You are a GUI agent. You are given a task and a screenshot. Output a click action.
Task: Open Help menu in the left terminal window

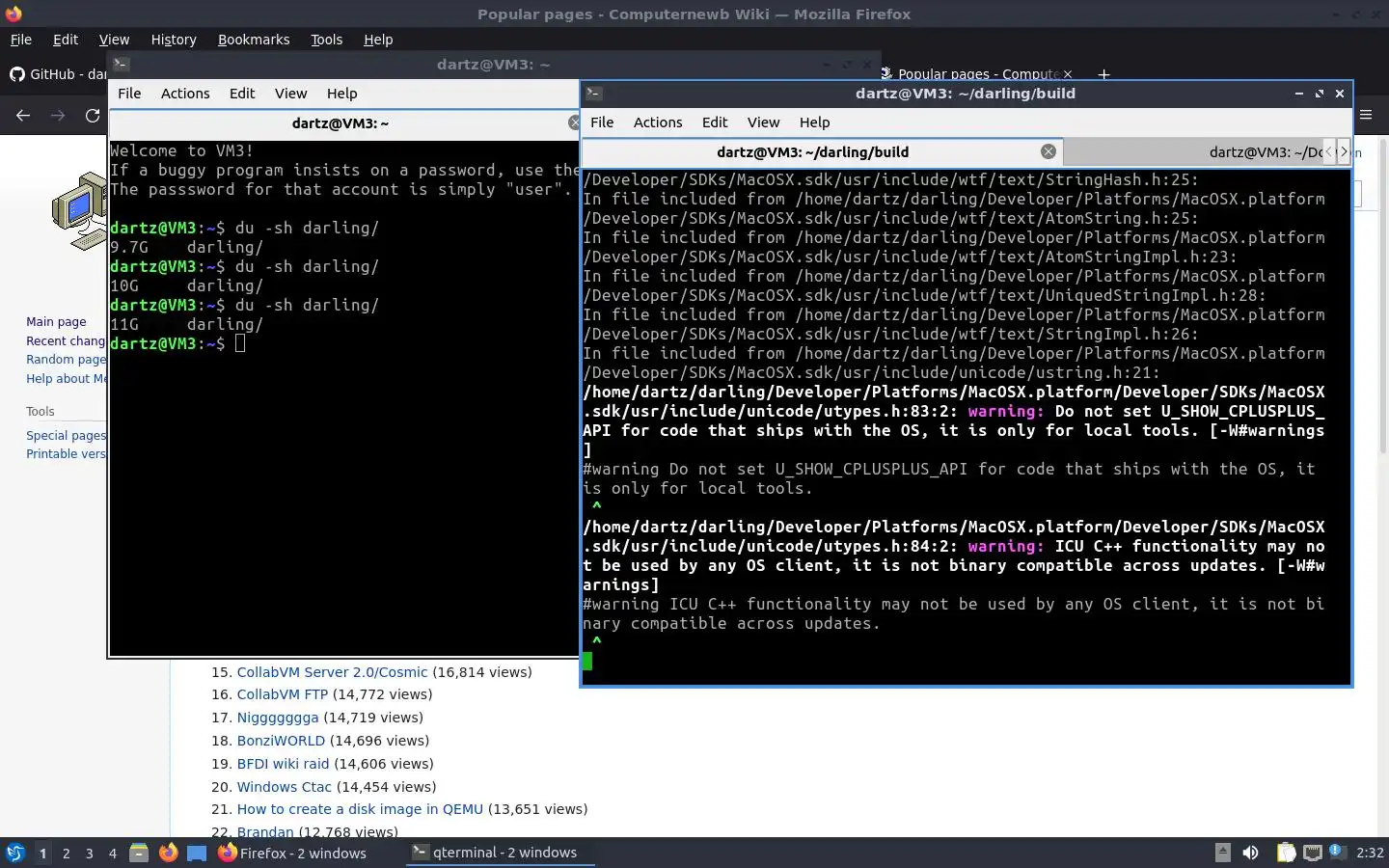341,94
